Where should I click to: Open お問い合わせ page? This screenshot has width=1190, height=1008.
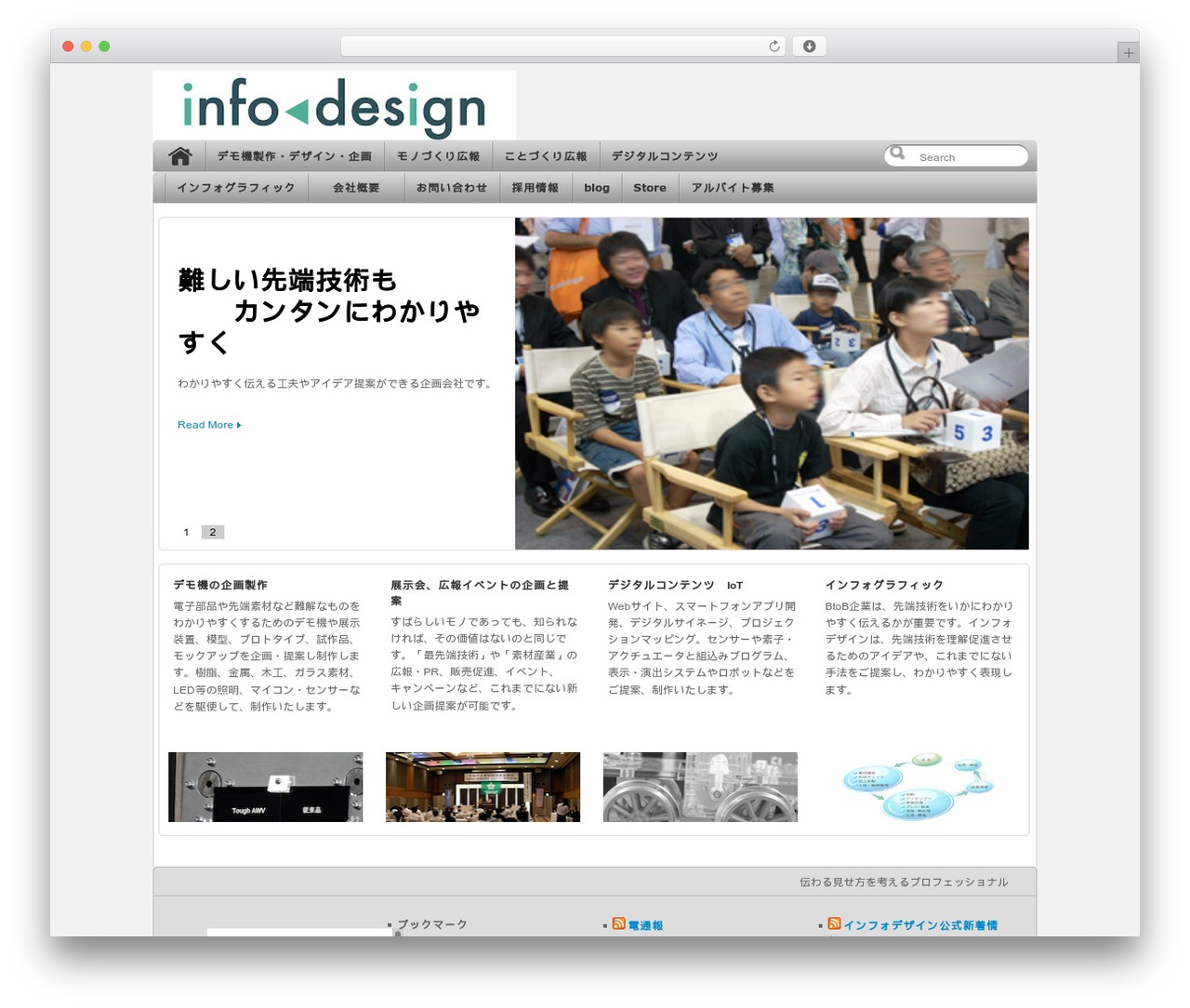coord(451,188)
